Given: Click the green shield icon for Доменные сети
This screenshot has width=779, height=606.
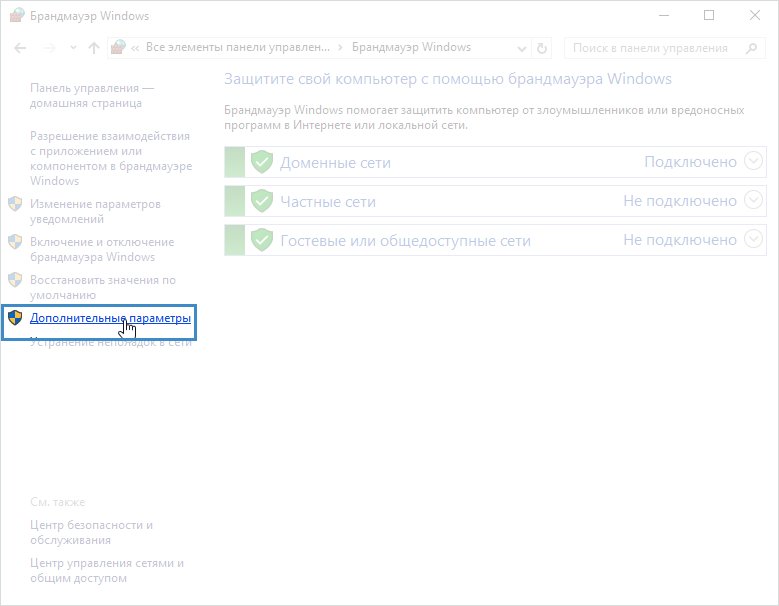Looking at the screenshot, I should pos(262,162).
